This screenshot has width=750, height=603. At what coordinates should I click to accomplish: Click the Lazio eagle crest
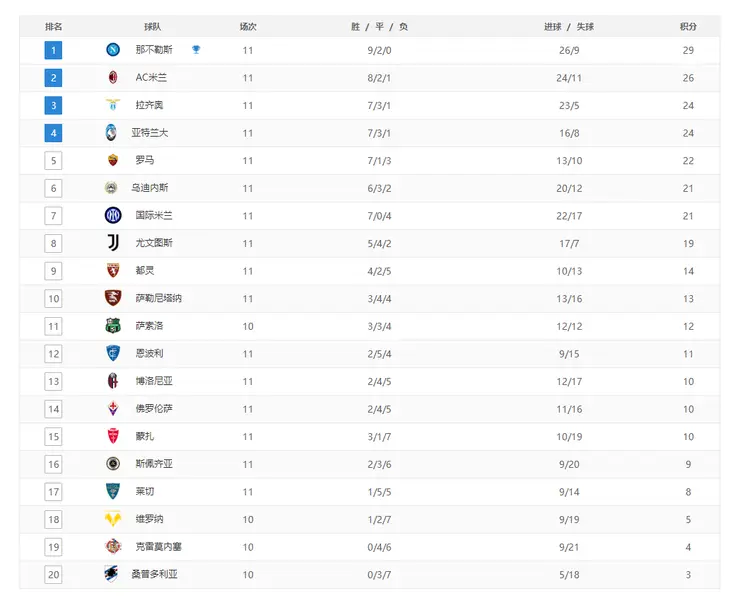click(113, 104)
